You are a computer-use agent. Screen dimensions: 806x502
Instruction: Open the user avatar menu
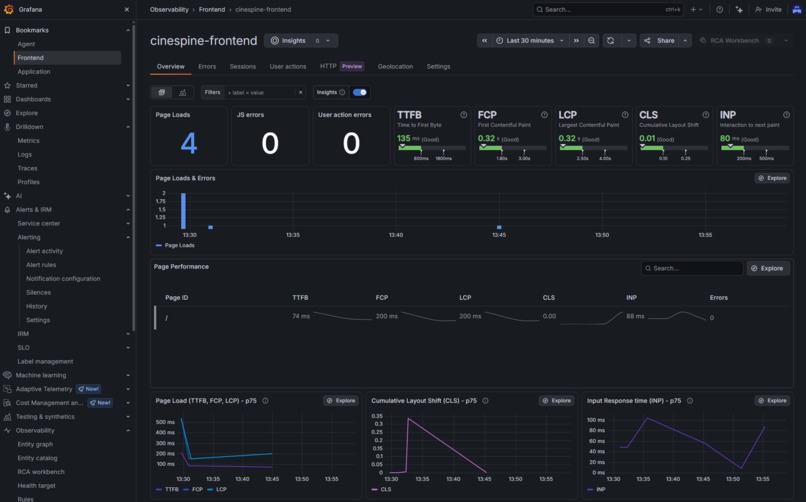click(796, 9)
